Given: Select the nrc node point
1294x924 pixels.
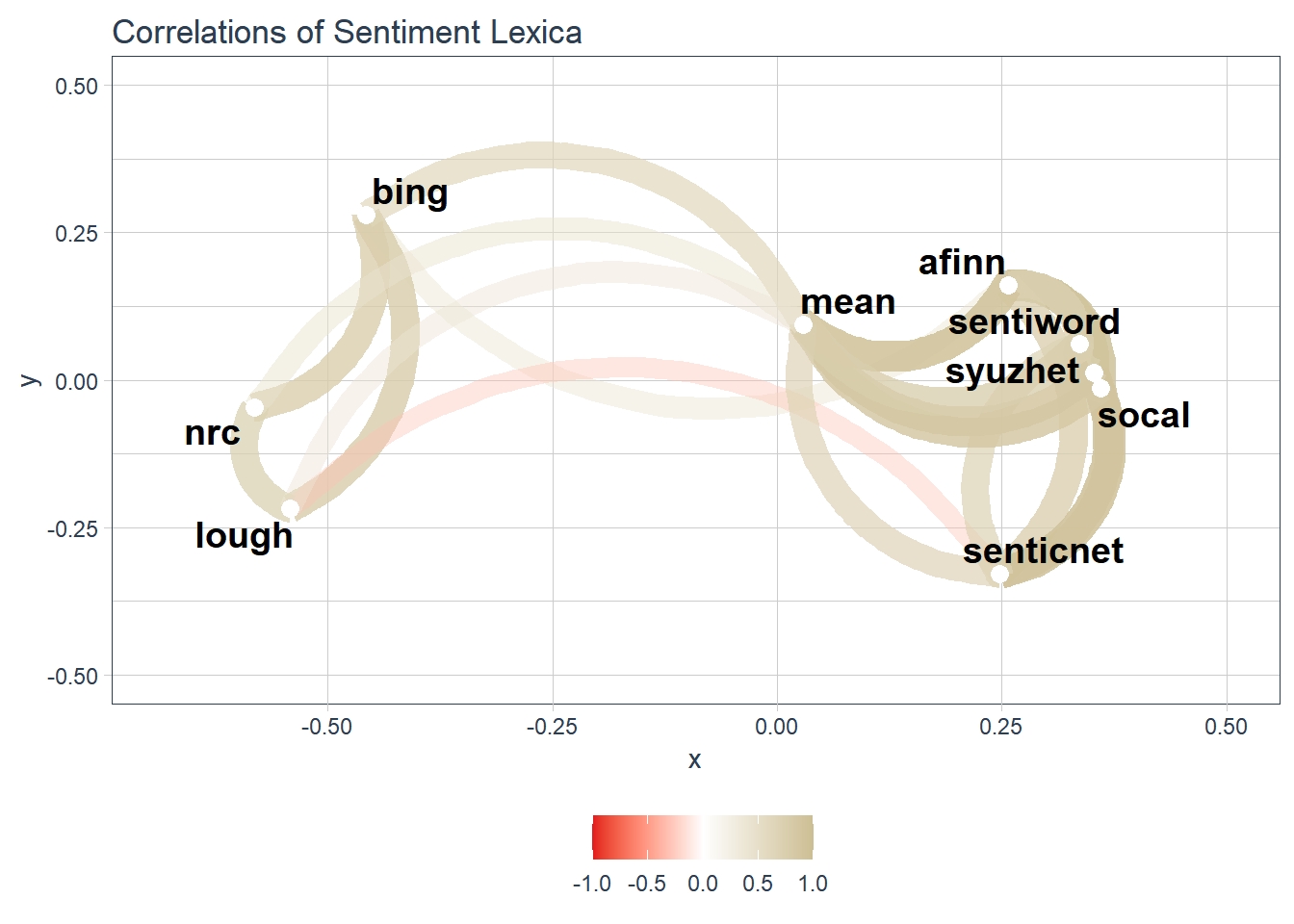Looking at the screenshot, I should pos(254,408).
